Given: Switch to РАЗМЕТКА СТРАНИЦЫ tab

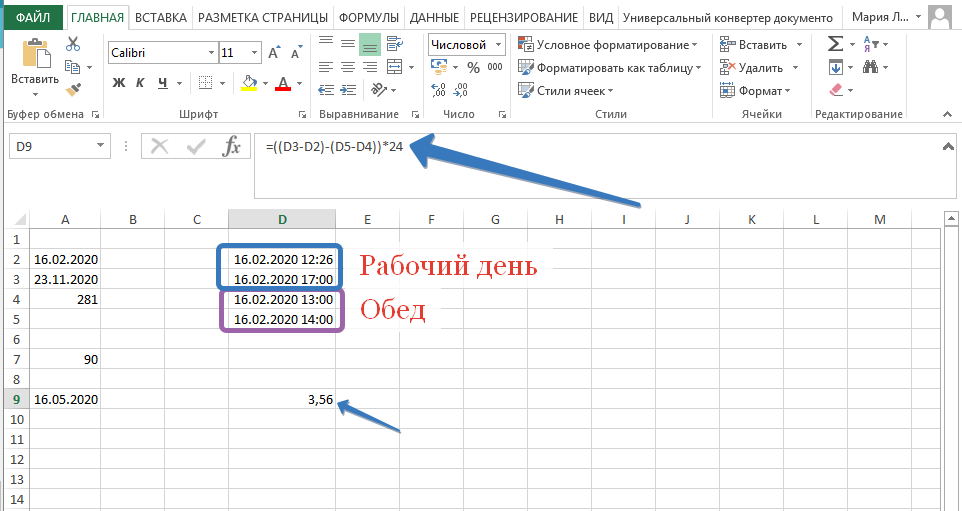Looking at the screenshot, I should click(x=263, y=18).
